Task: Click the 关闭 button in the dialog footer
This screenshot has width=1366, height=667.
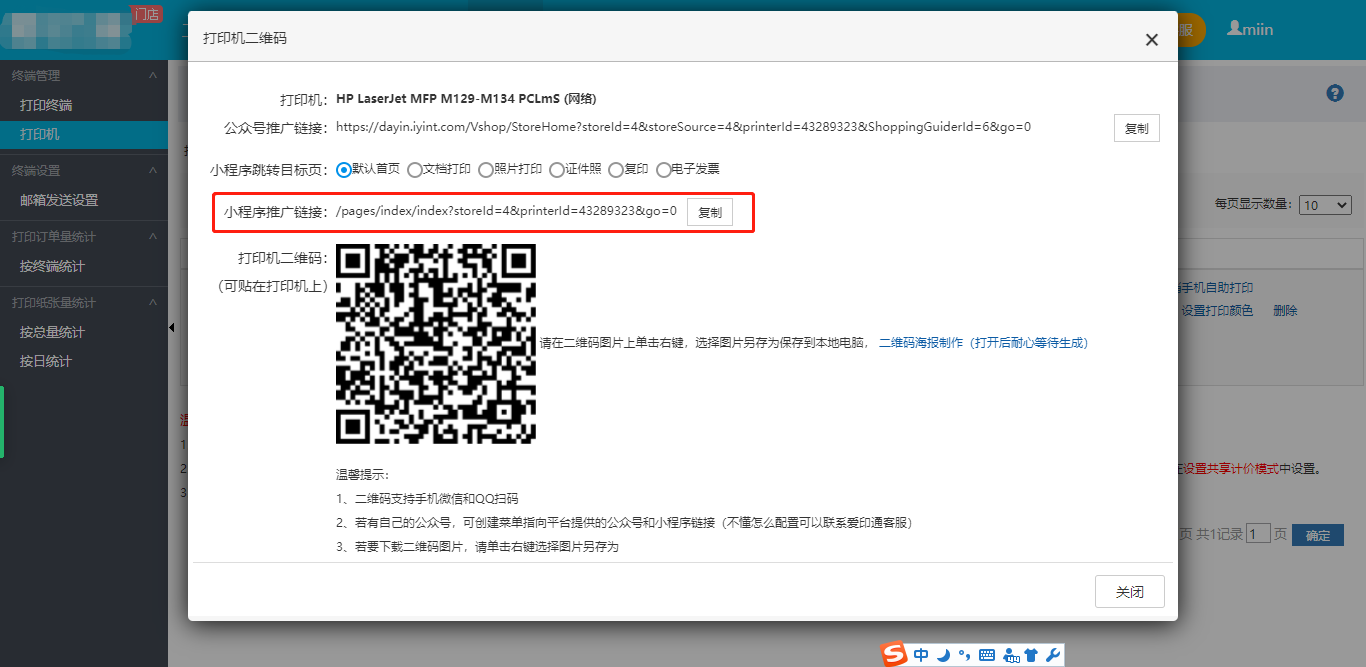Action: pyautogui.click(x=1130, y=591)
